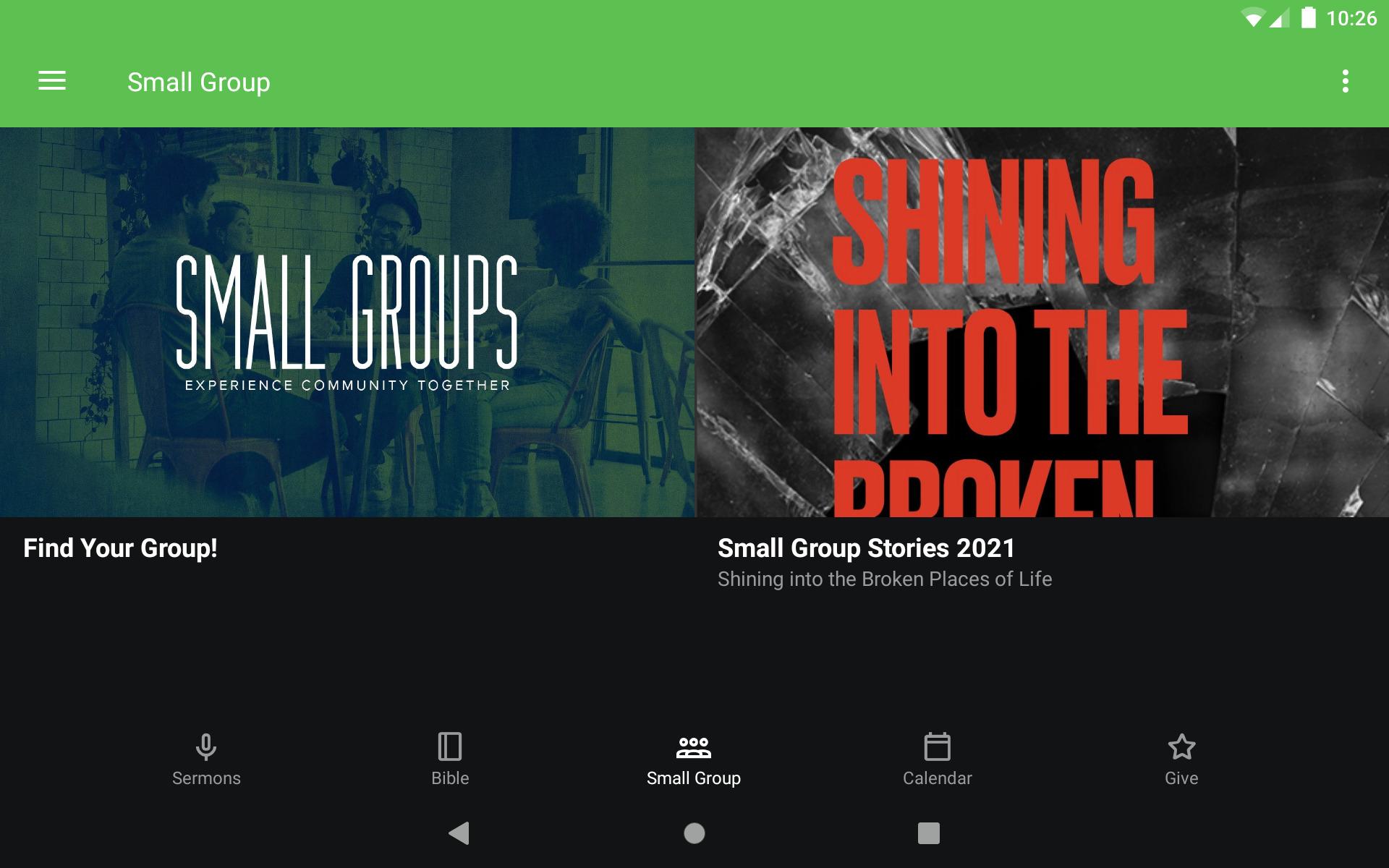
Task: Open the Shining Into The Broken thumbnail
Action: pyautogui.click(x=1042, y=323)
